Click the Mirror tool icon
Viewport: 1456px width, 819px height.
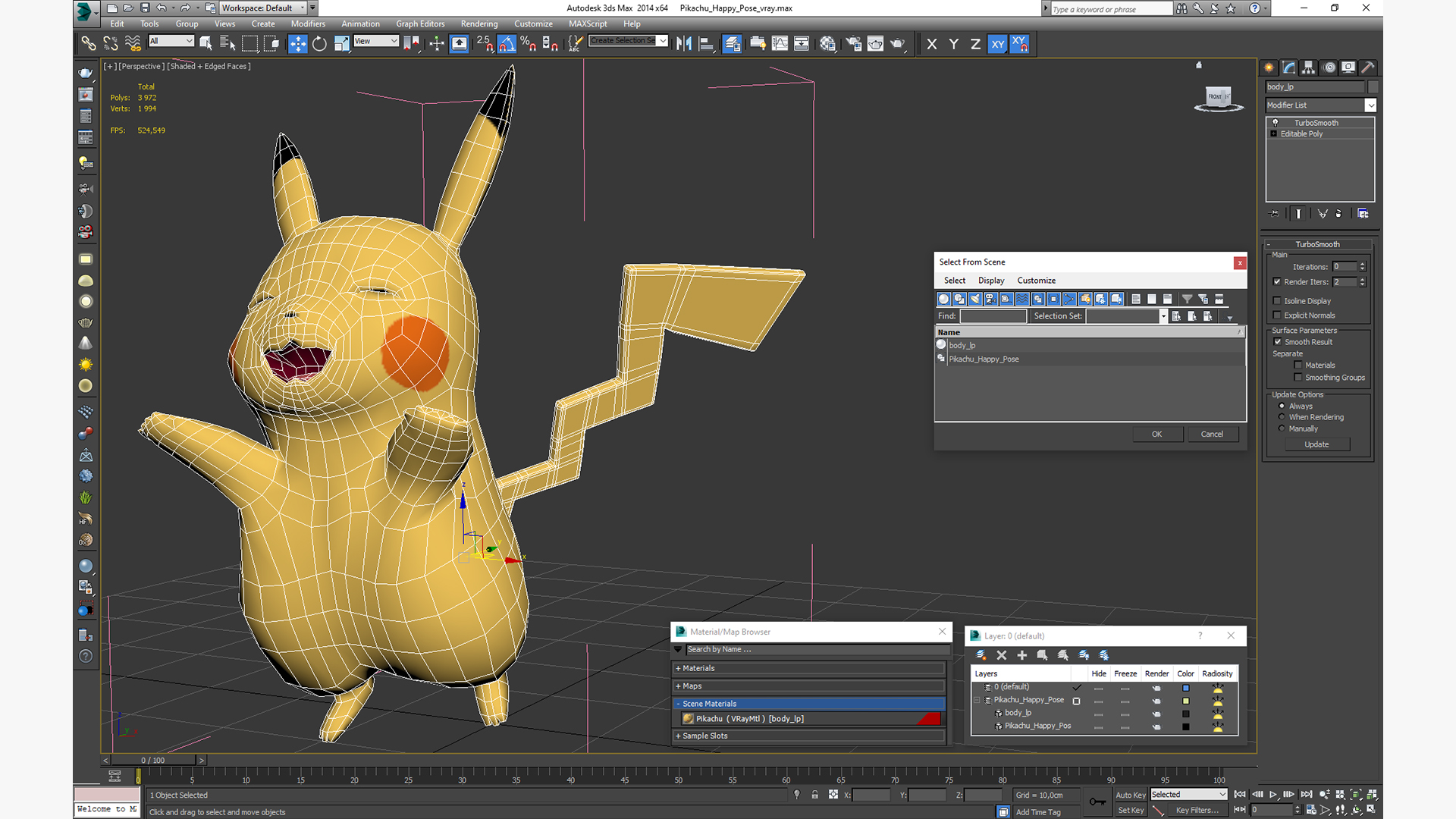pos(684,44)
